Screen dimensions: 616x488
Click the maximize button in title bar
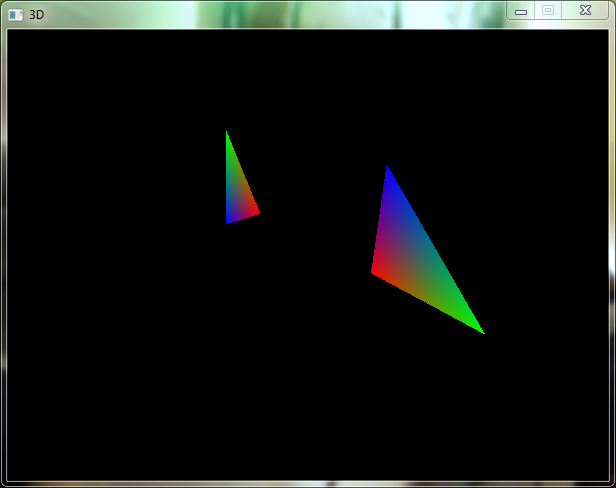(547, 9)
